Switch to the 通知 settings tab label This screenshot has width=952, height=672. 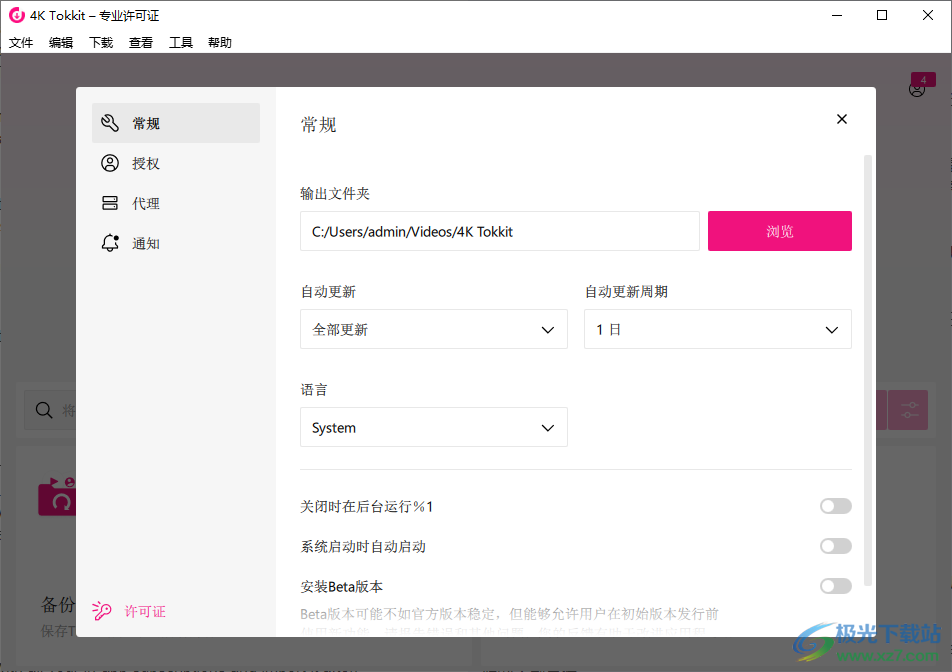click(146, 243)
